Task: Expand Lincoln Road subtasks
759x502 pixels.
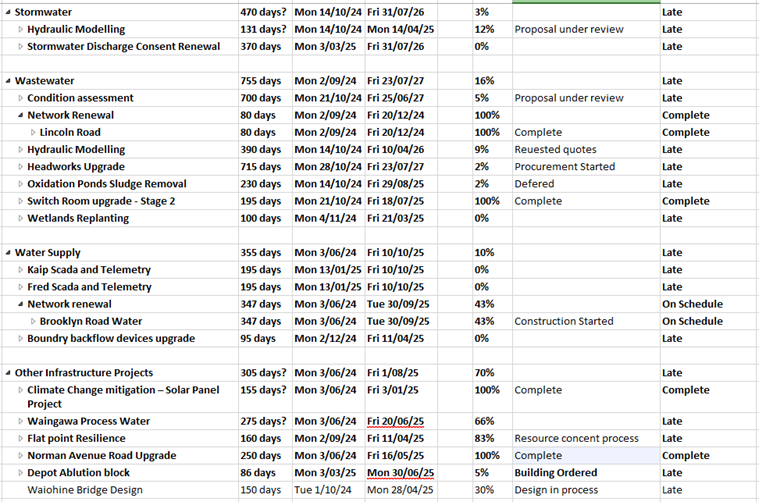Action: 33,133
